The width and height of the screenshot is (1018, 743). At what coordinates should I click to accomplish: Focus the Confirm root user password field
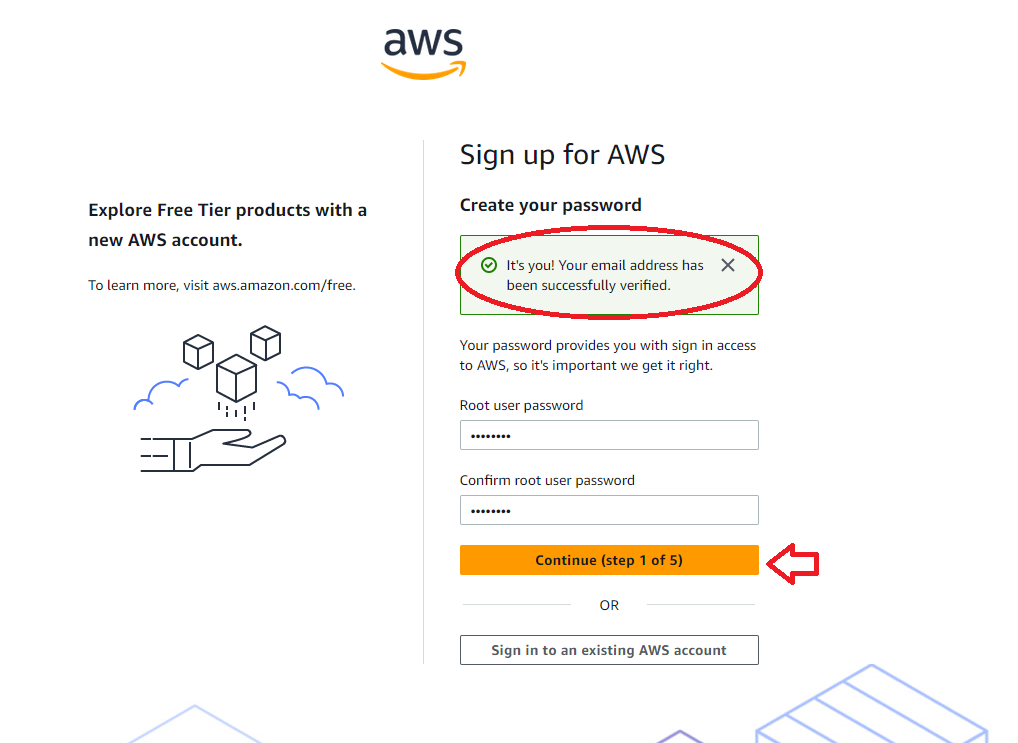609,510
